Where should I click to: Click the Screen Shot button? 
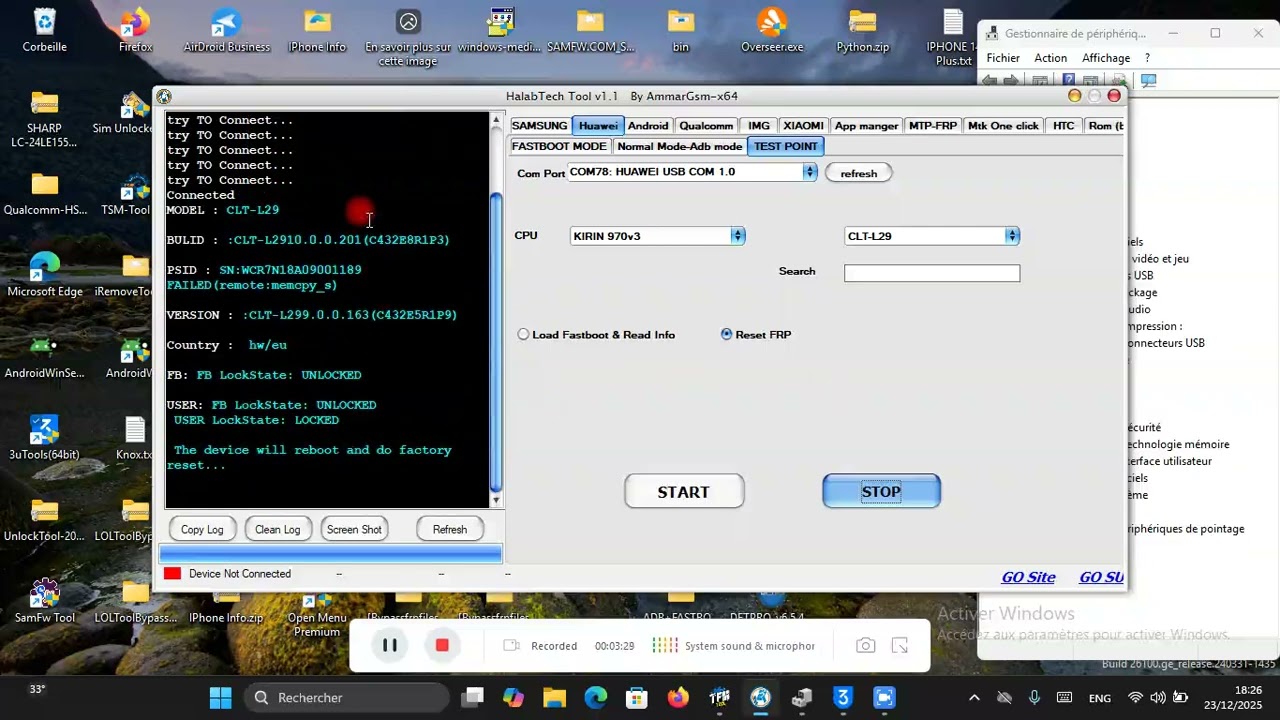[354, 529]
